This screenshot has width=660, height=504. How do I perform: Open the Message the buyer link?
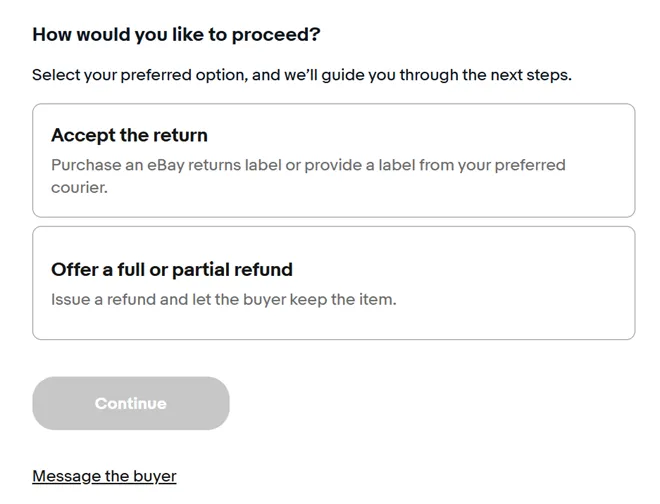point(104,476)
